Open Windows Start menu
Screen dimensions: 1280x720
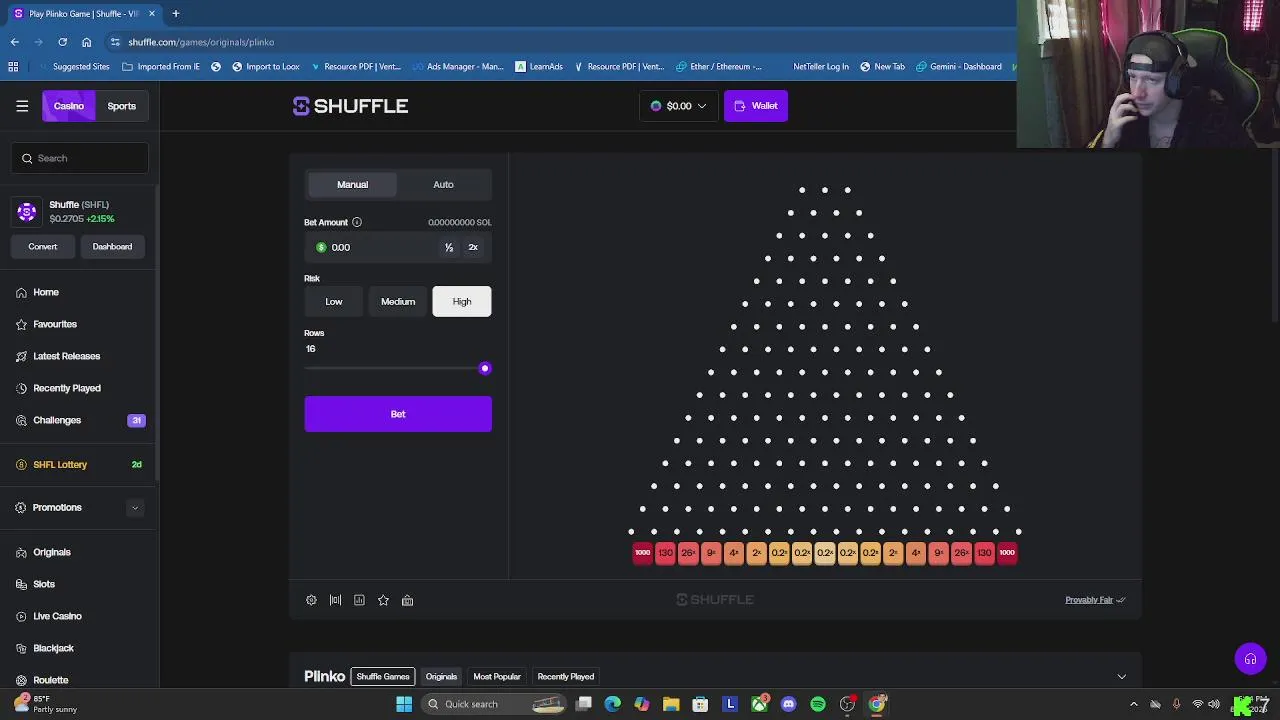(404, 704)
